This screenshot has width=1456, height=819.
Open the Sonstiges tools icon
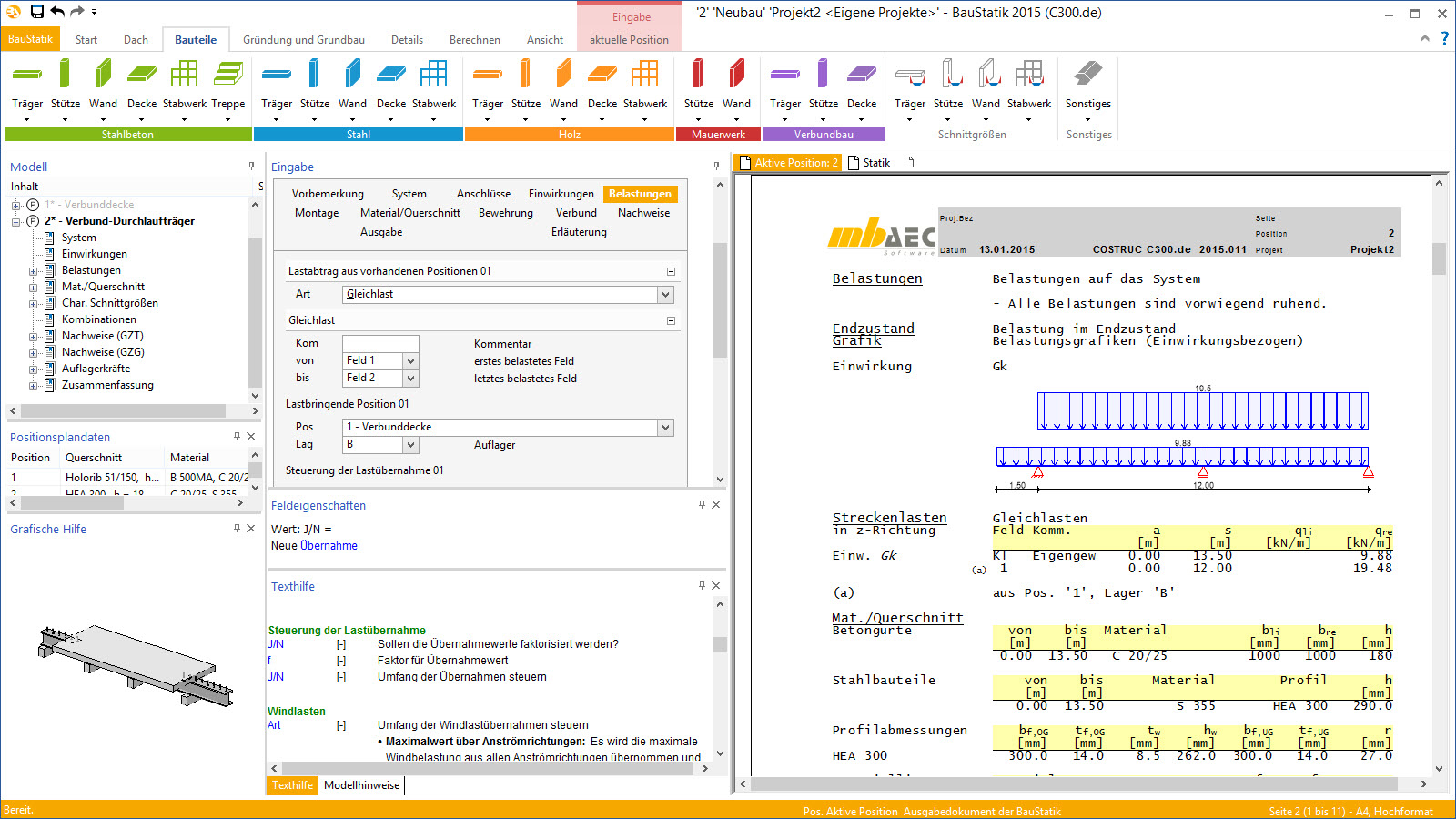1088,75
